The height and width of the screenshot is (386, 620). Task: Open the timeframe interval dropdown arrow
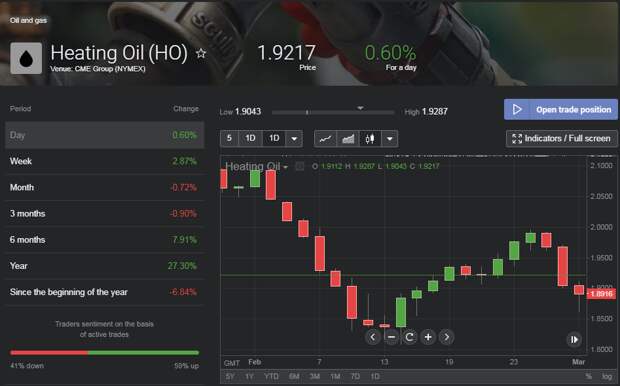294,139
